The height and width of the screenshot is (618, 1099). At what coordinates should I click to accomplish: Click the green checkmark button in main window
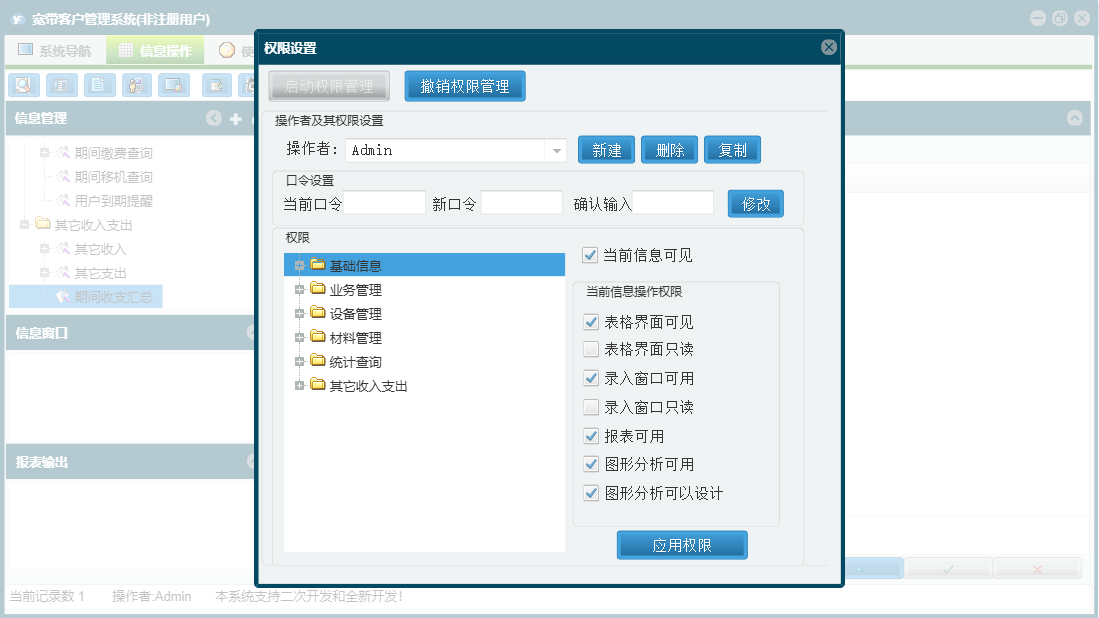(x=948, y=568)
